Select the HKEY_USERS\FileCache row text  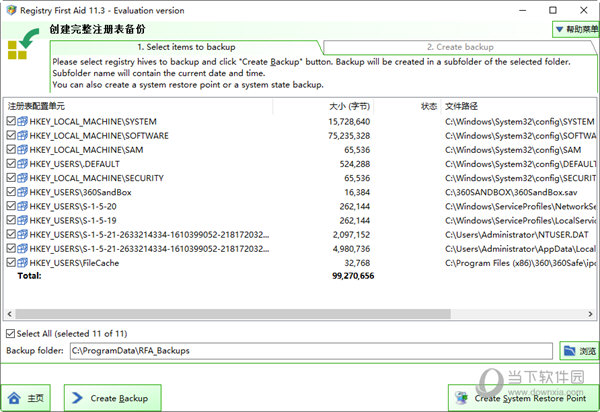pos(74,263)
